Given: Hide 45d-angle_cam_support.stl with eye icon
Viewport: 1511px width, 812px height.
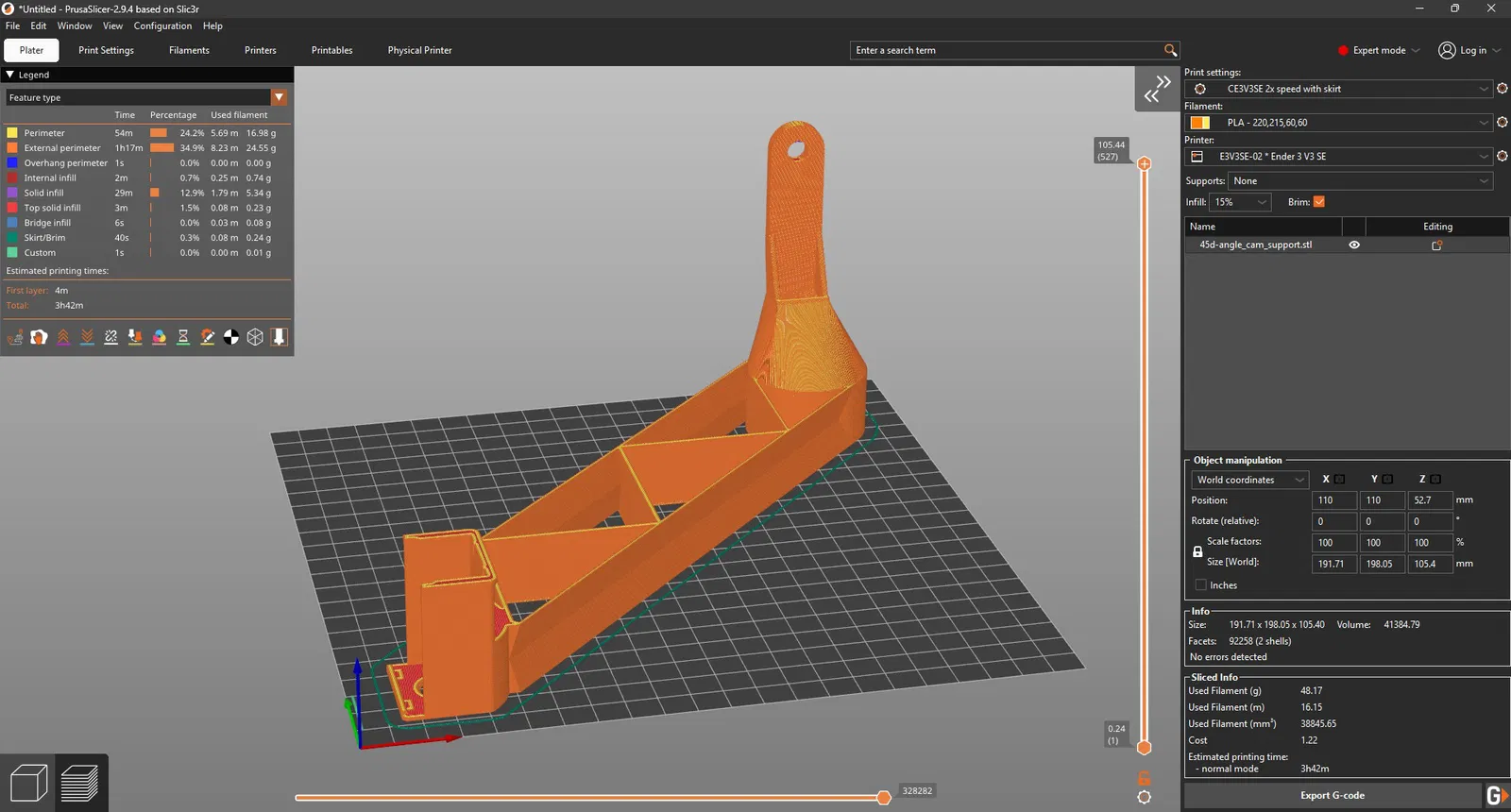Looking at the screenshot, I should [x=1354, y=245].
